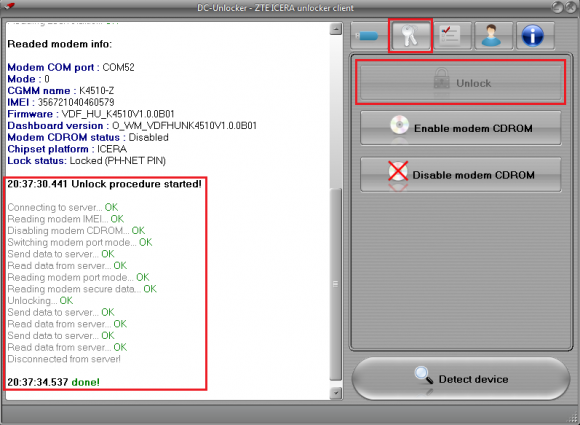Open the user account tab
This screenshot has width=580, height=425.
tap(493, 36)
